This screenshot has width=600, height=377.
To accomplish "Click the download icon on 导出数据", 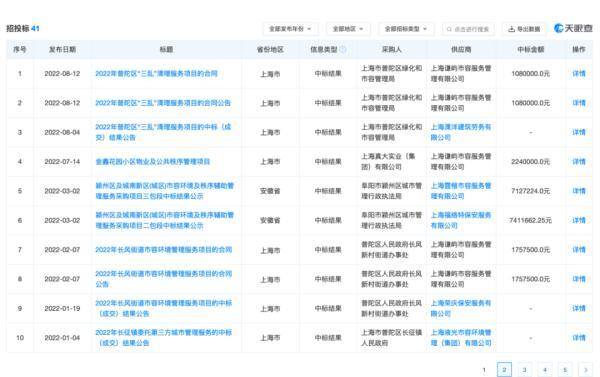I will point(511,29).
